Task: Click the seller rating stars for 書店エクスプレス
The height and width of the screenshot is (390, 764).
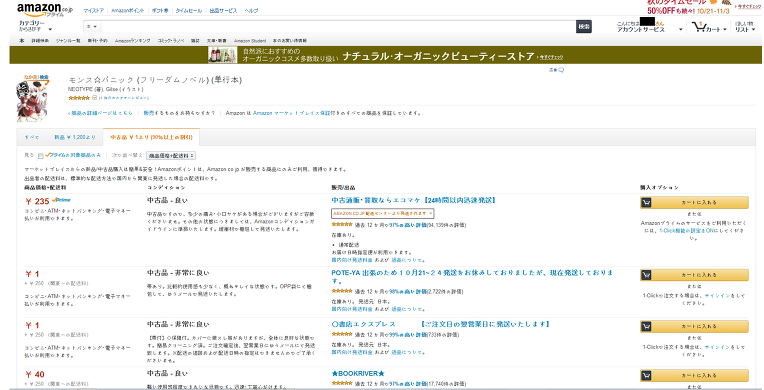Action: point(342,334)
